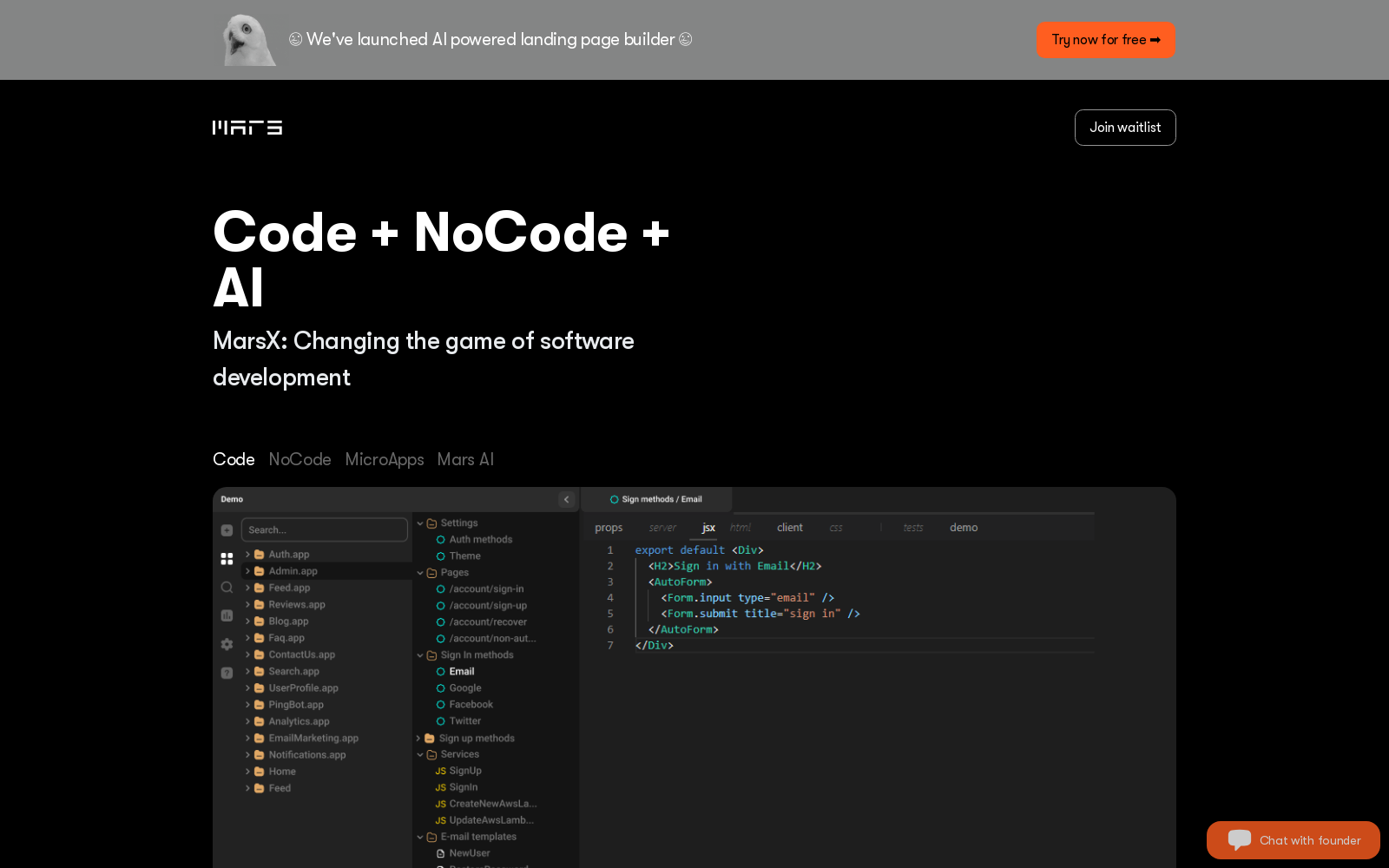Select the Email sign-in method item
The image size is (1389, 868).
coord(462,672)
